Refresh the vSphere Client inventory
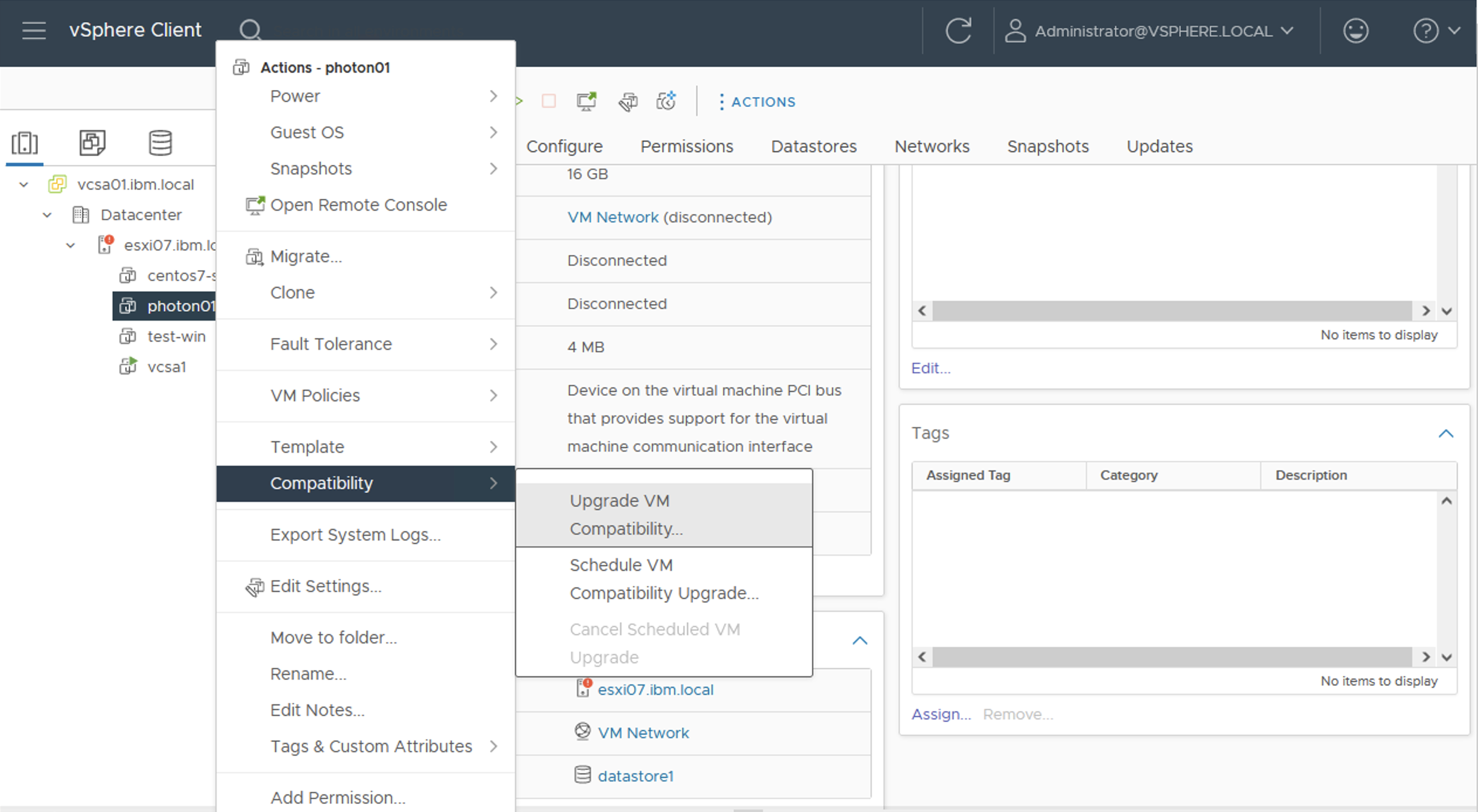This screenshot has height=812, width=1478. [x=959, y=30]
